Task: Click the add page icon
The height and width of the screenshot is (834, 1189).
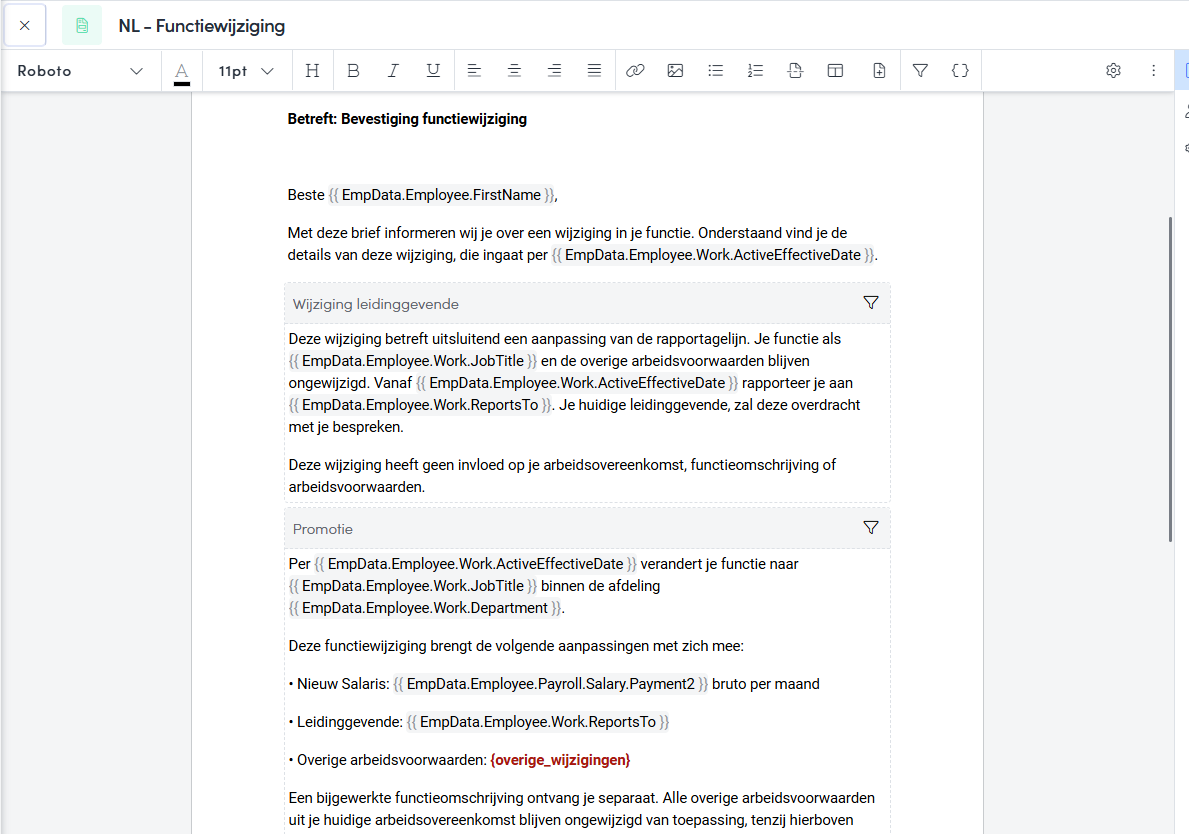Action: [879, 71]
